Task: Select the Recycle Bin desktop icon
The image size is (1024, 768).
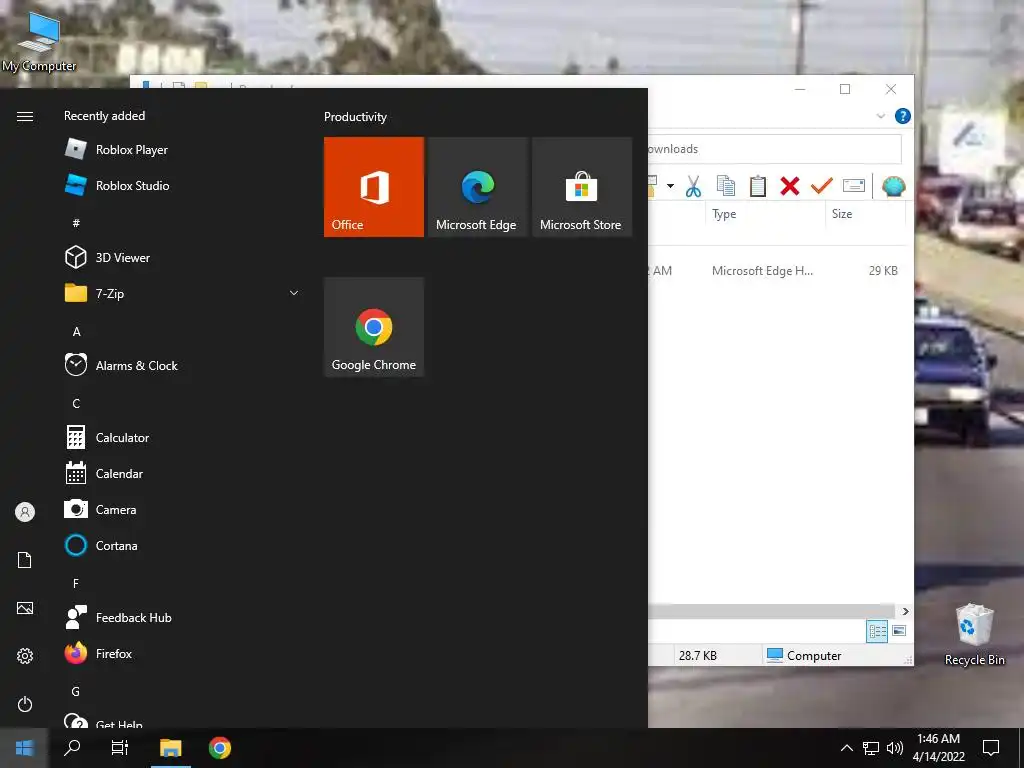Action: tap(974, 635)
